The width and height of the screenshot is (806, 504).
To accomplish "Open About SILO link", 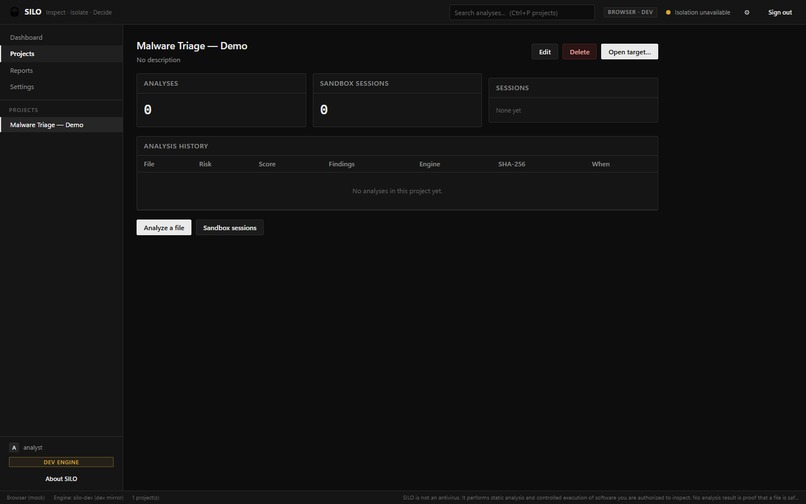I will [x=61, y=478].
